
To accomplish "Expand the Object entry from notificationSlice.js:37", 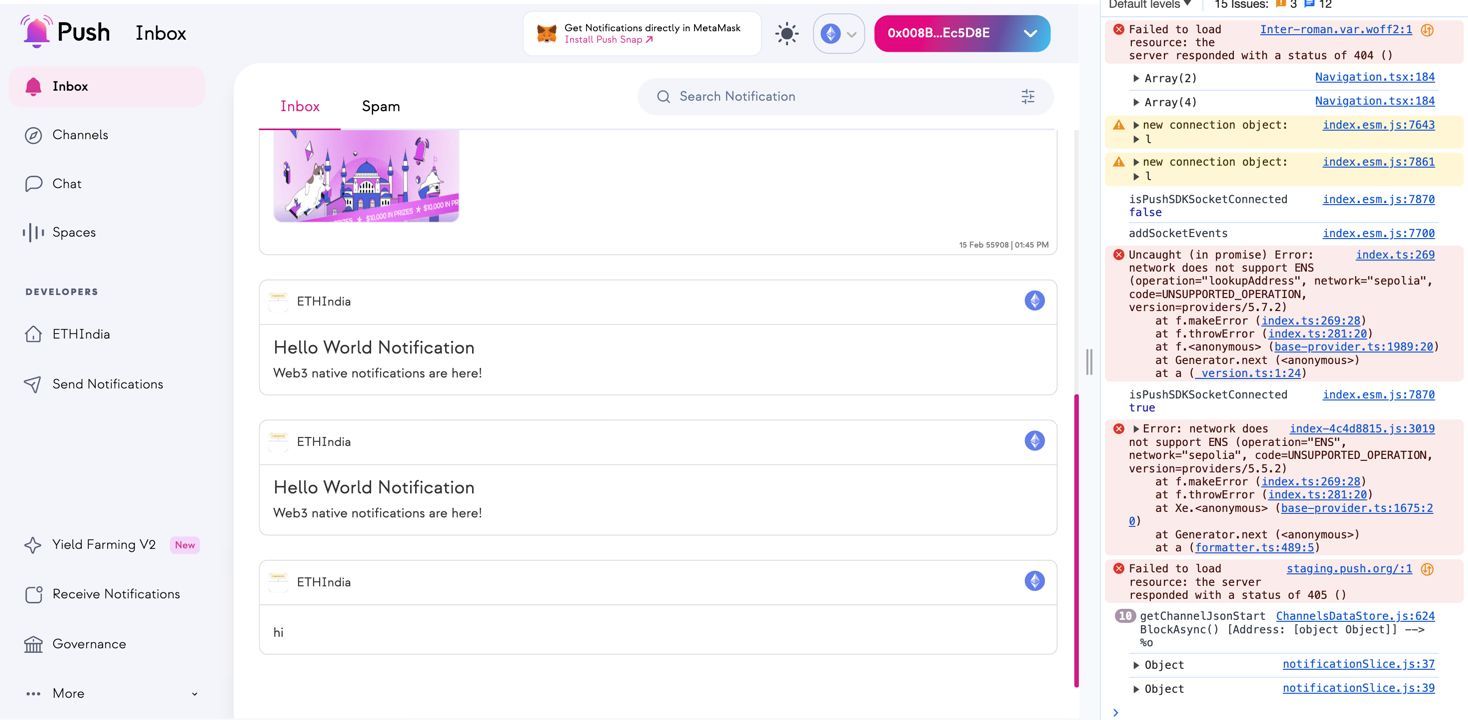I will (1136, 665).
